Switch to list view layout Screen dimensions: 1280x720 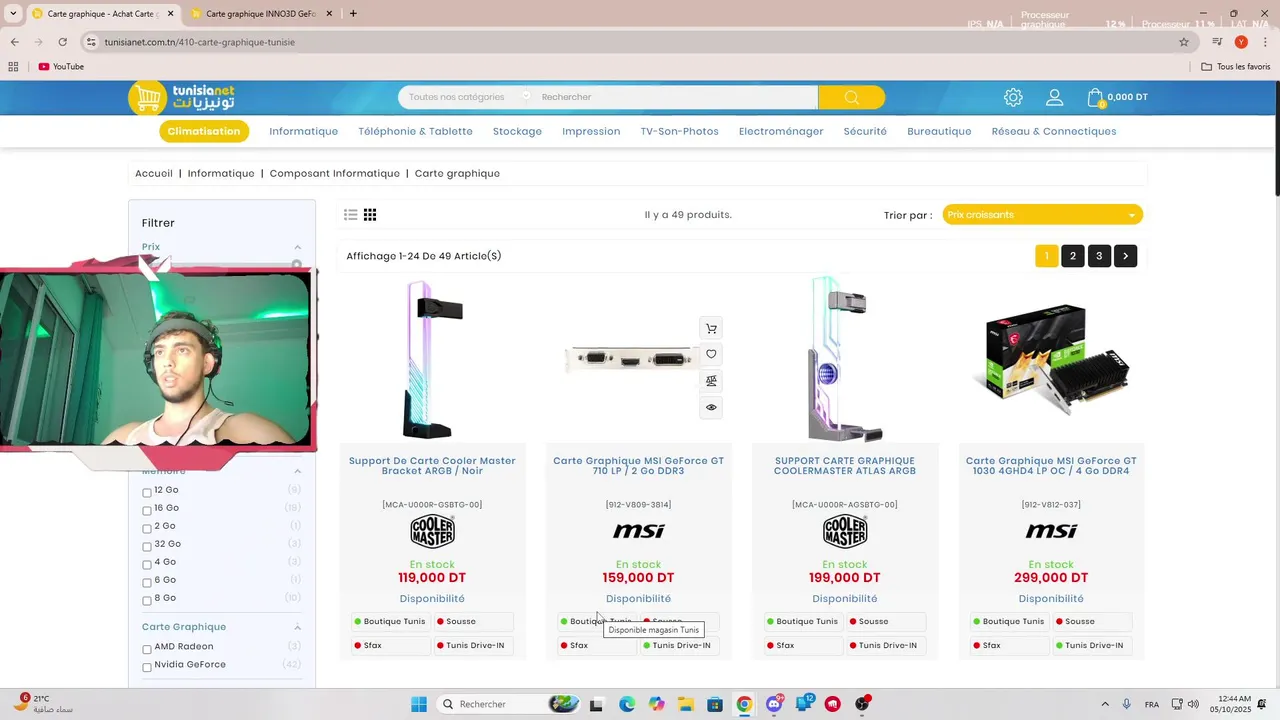351,215
